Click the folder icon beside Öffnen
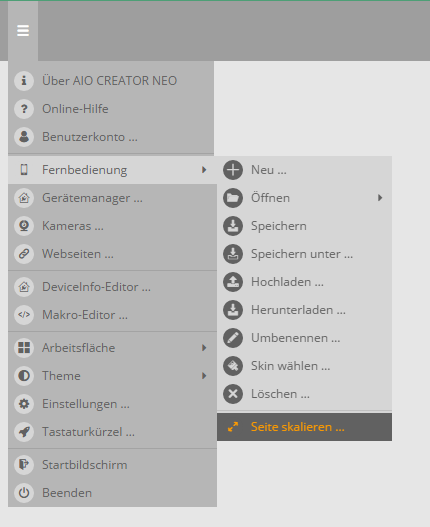 [x=233, y=198]
